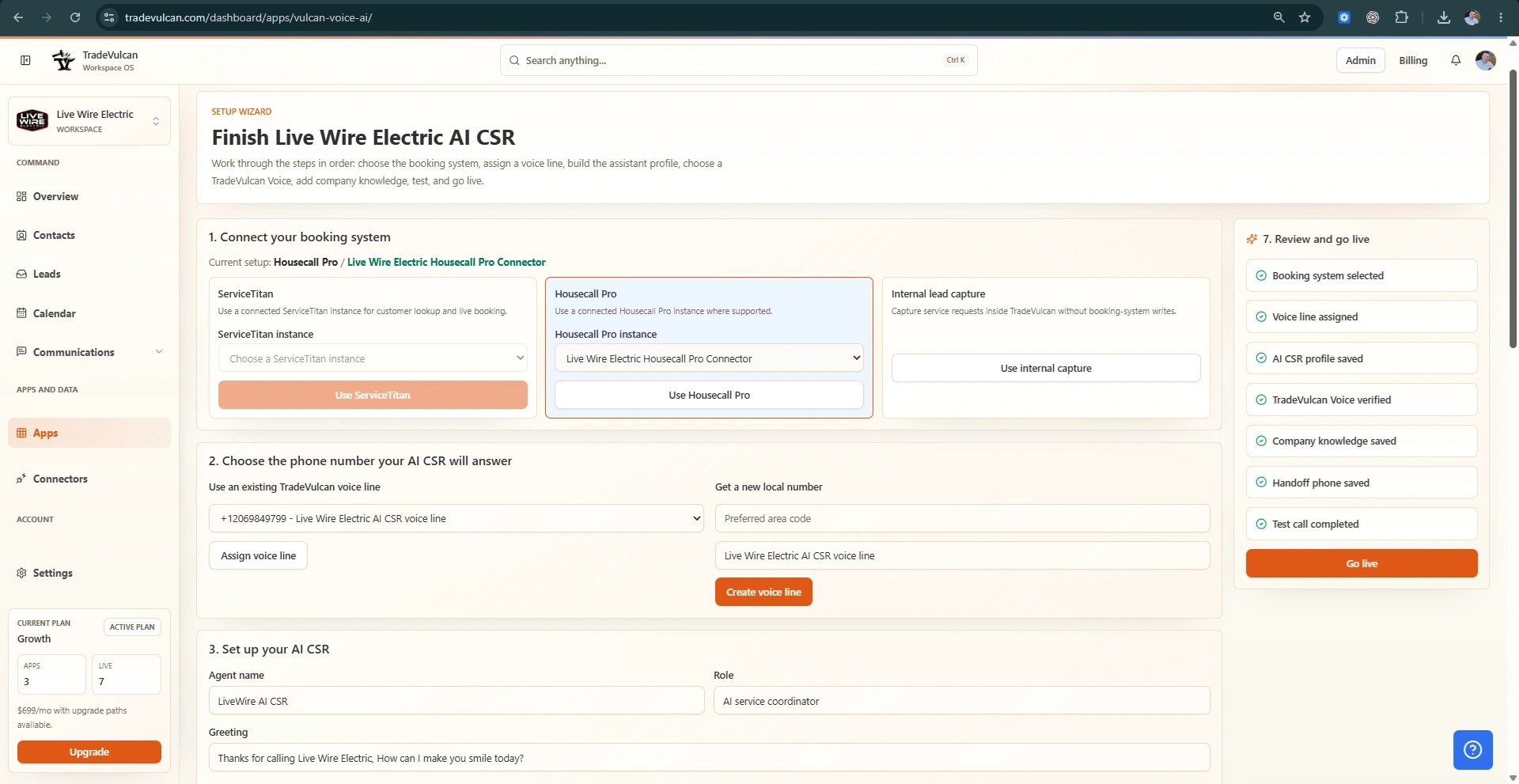This screenshot has width=1519, height=784.
Task: Click the Go live button
Action: click(1362, 563)
